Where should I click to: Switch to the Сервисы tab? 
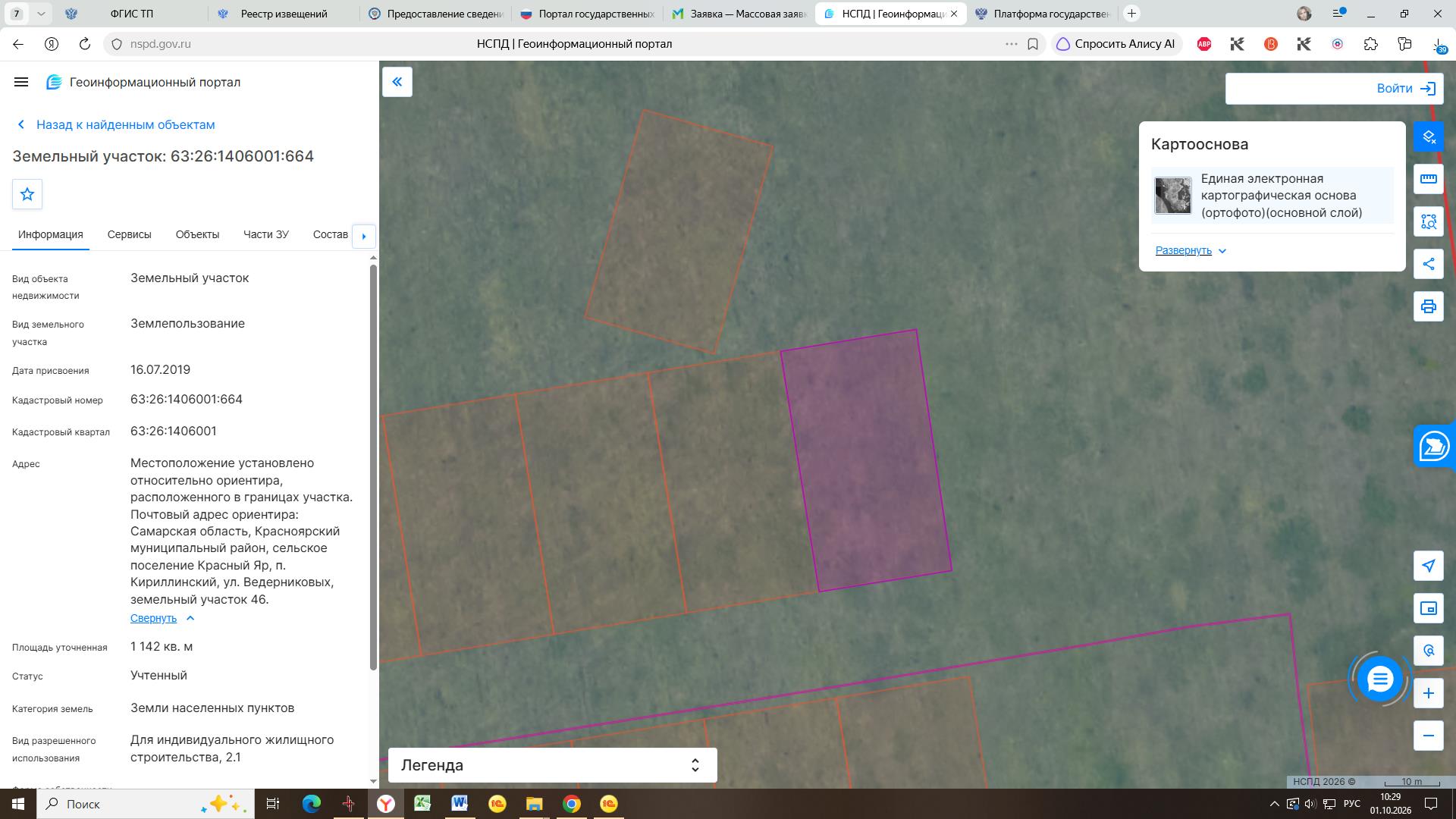(x=129, y=234)
